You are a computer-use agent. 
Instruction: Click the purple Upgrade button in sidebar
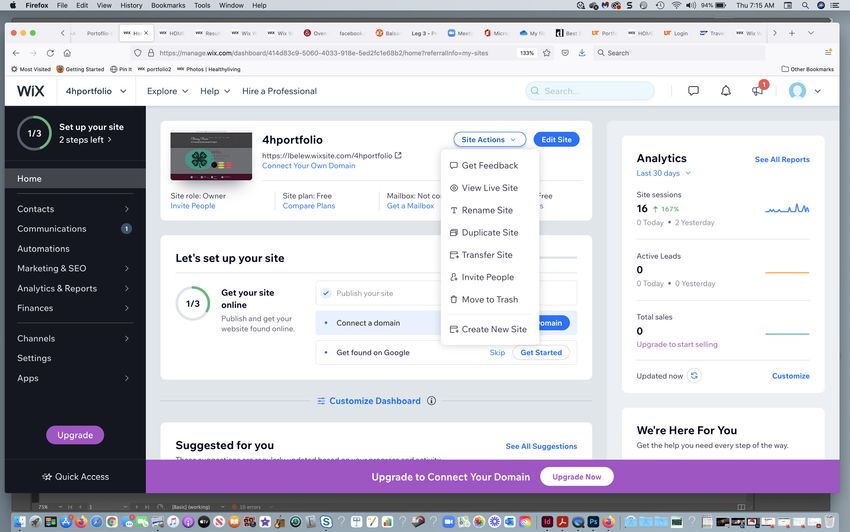coord(75,435)
